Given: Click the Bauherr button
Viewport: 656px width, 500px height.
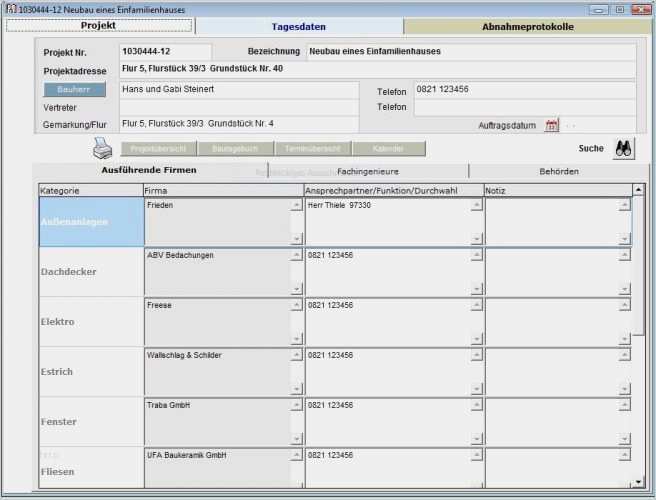Looking at the screenshot, I should coord(74,90).
